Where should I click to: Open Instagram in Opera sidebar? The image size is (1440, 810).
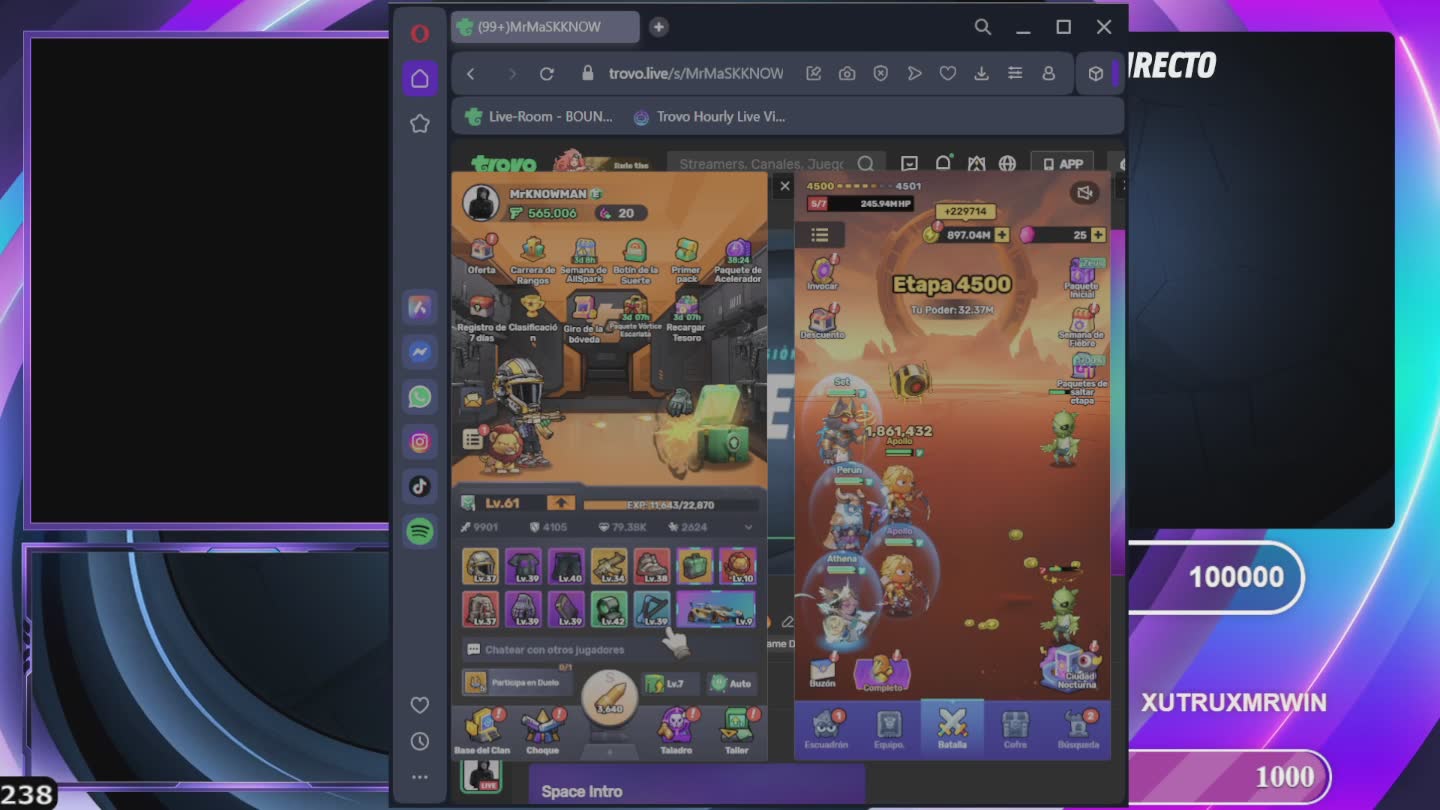(x=420, y=442)
